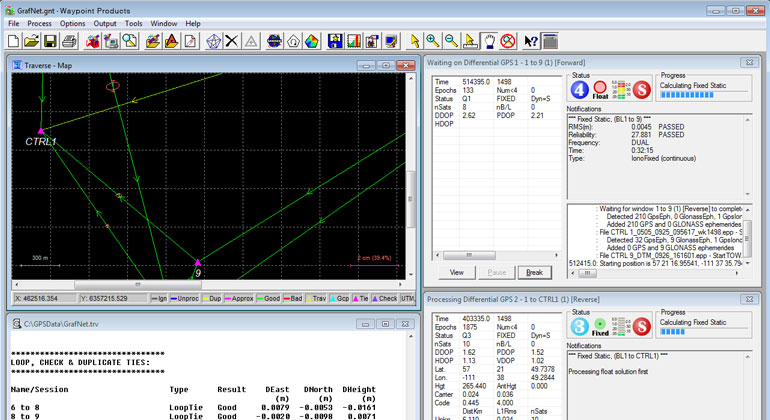Screen dimensions: 770x420
Task: Click the Break button in GPS 1 window
Action: (x=534, y=272)
